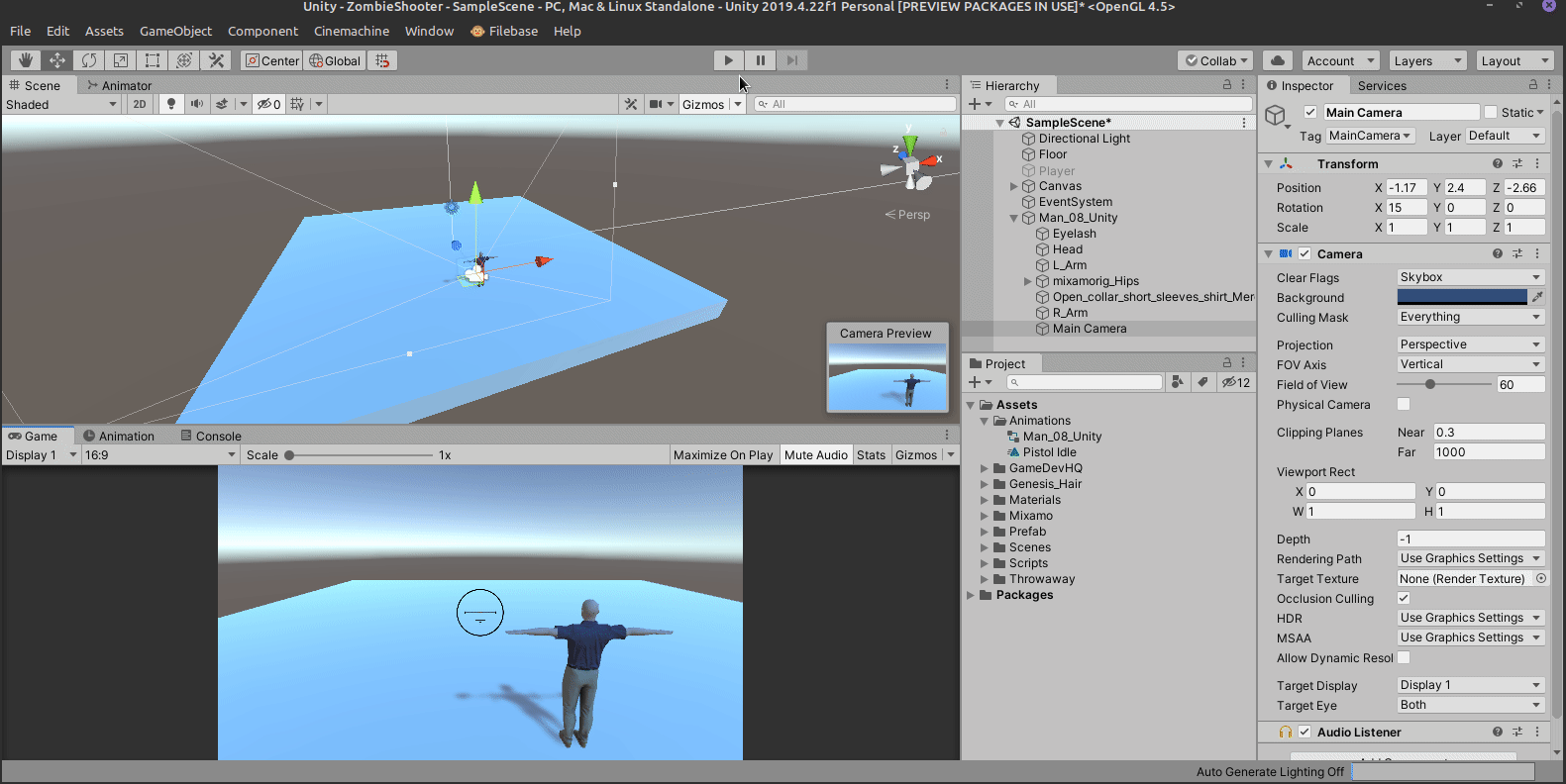Open scene component tools icon
Viewport: 1566px width, 784px height.
(x=631, y=104)
